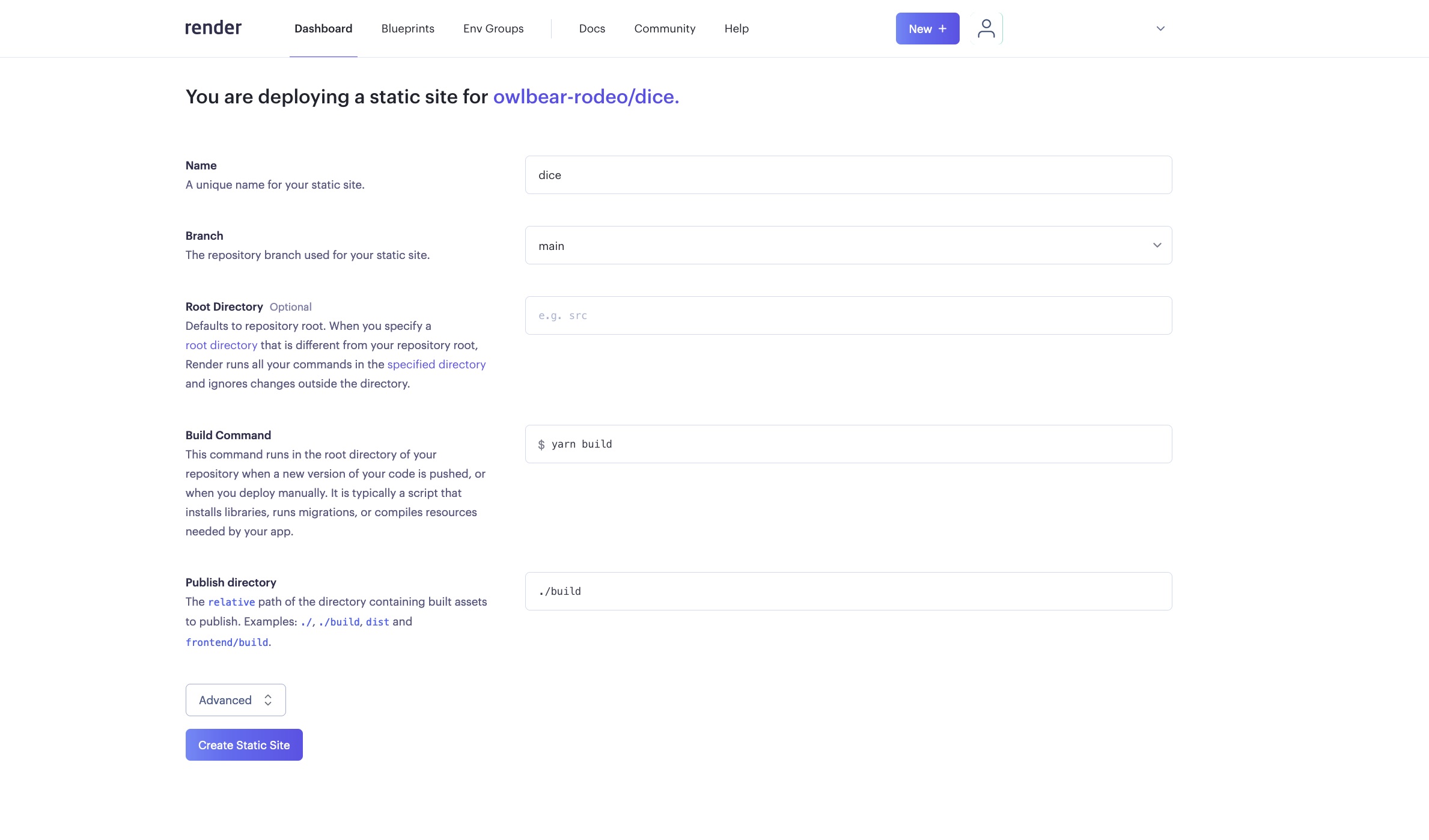Viewport: 1429px width, 840px height.
Task: Click the Publish directory input field
Action: click(x=848, y=591)
